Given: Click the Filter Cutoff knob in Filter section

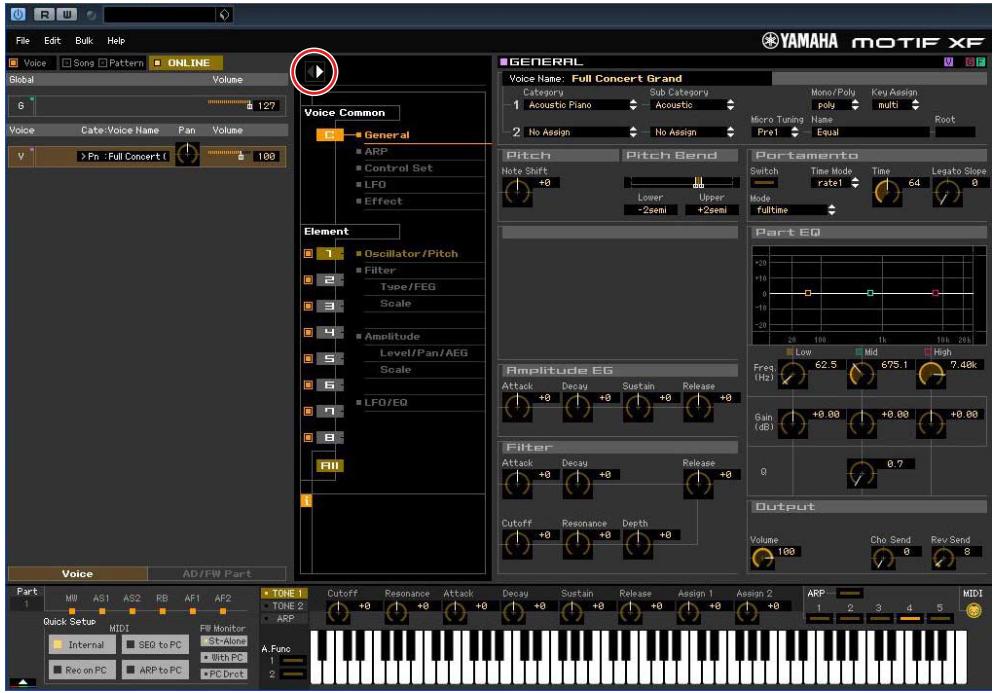Looking at the screenshot, I should (x=517, y=544).
